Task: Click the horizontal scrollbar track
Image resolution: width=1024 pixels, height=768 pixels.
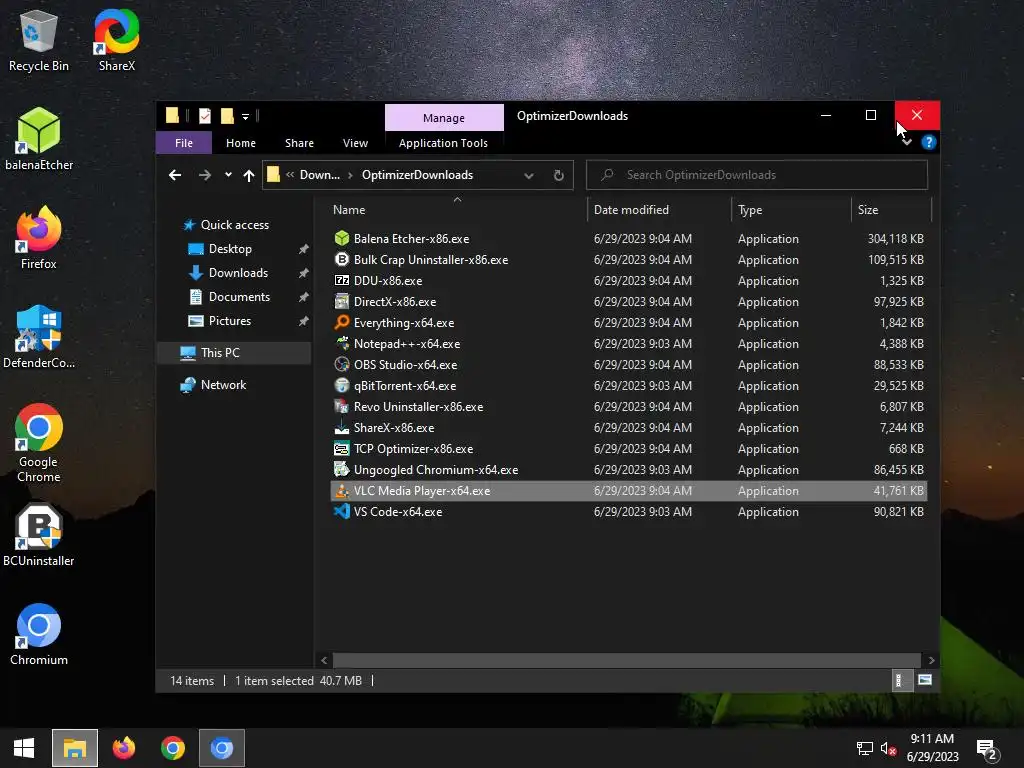Action: 627,660
